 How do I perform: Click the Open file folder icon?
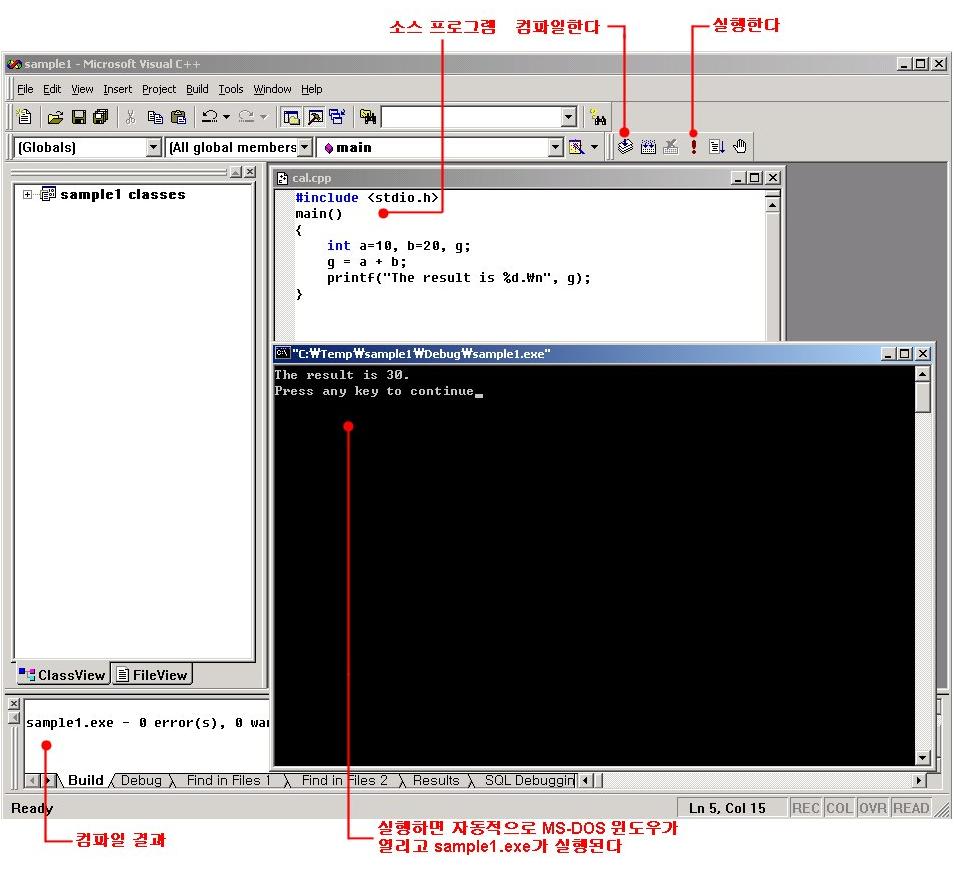[55, 117]
